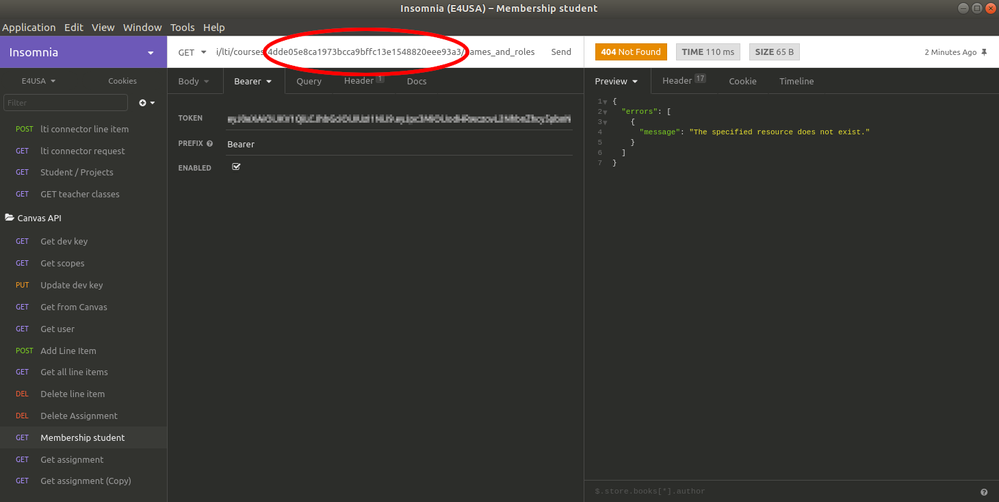Switch to the Docs tab

[417, 82]
